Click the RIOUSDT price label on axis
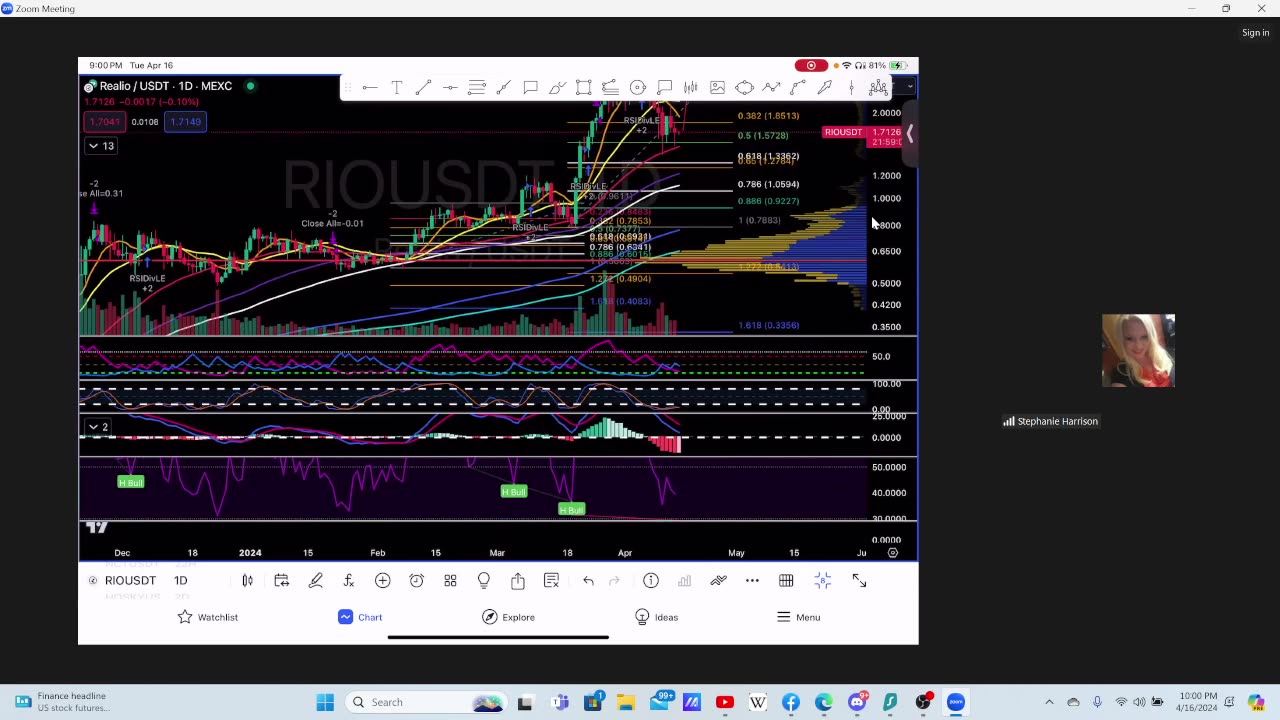This screenshot has width=1280, height=720. [843, 132]
